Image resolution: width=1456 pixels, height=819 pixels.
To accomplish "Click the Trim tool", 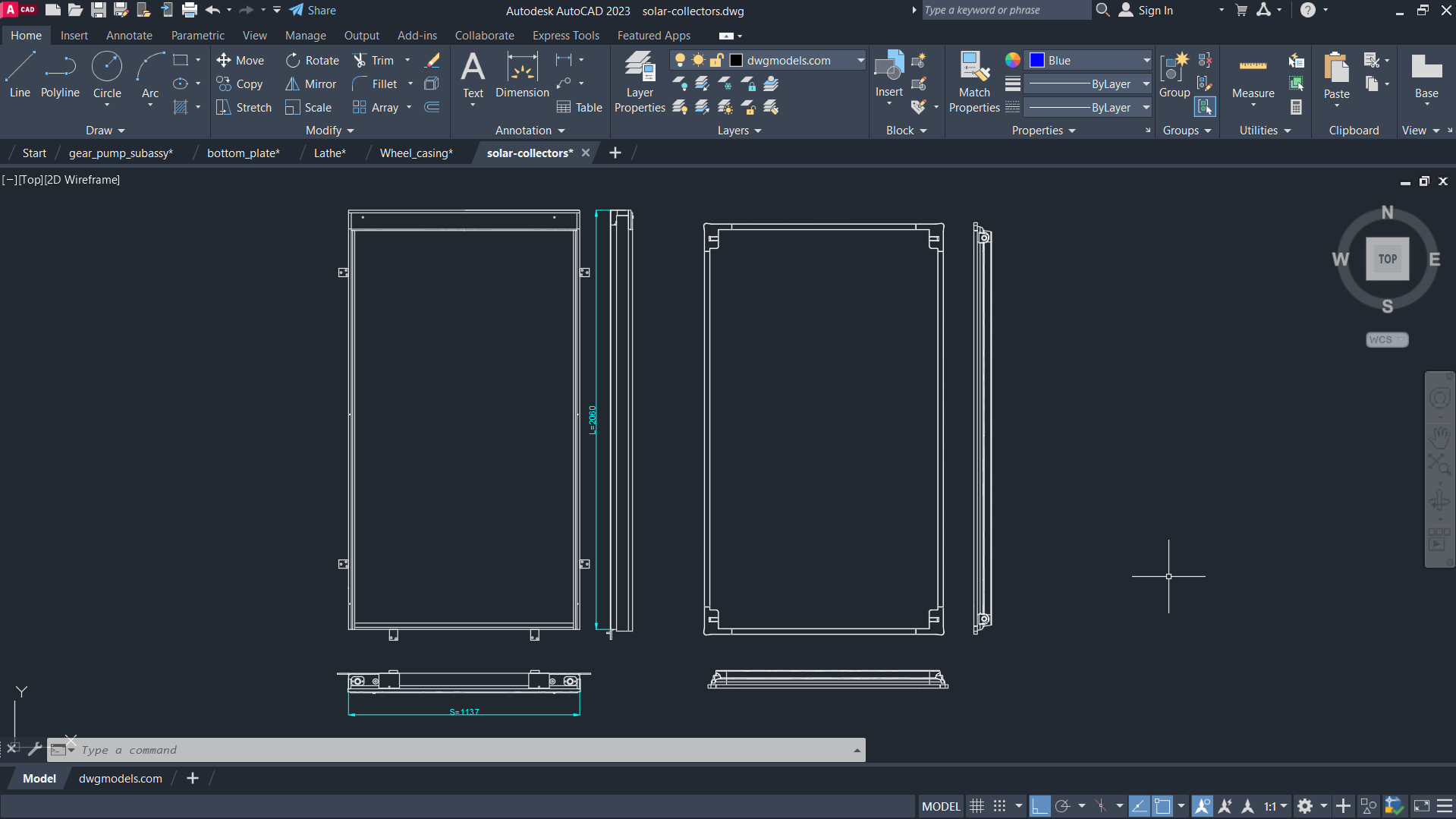I will pyautogui.click(x=374, y=61).
